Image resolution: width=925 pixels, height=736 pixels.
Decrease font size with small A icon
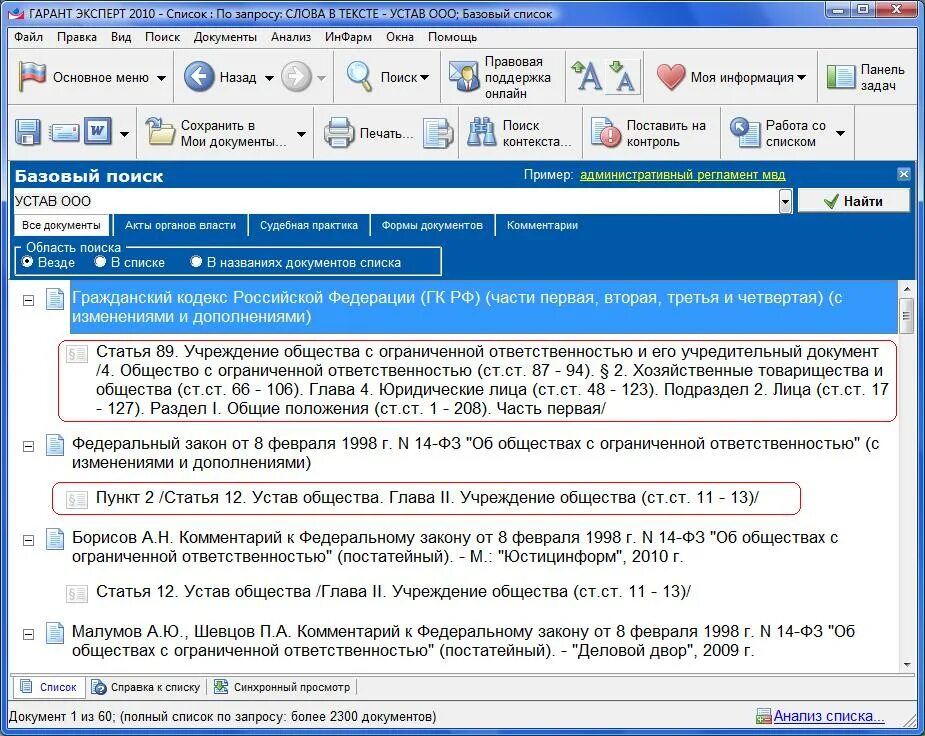coord(622,77)
